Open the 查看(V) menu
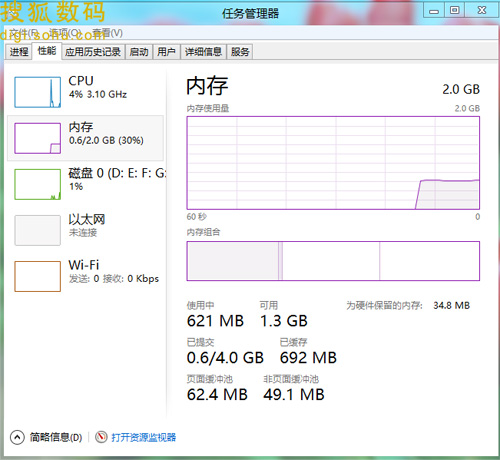 107,33
